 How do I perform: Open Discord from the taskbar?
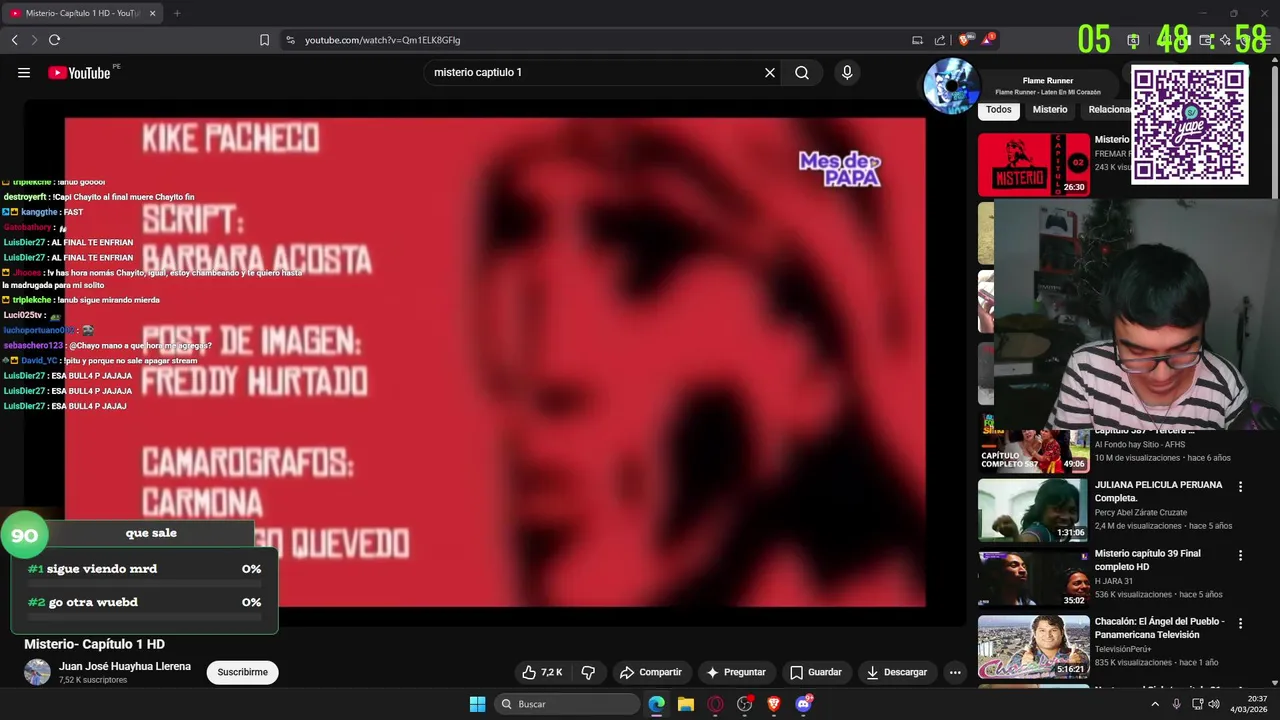803,704
